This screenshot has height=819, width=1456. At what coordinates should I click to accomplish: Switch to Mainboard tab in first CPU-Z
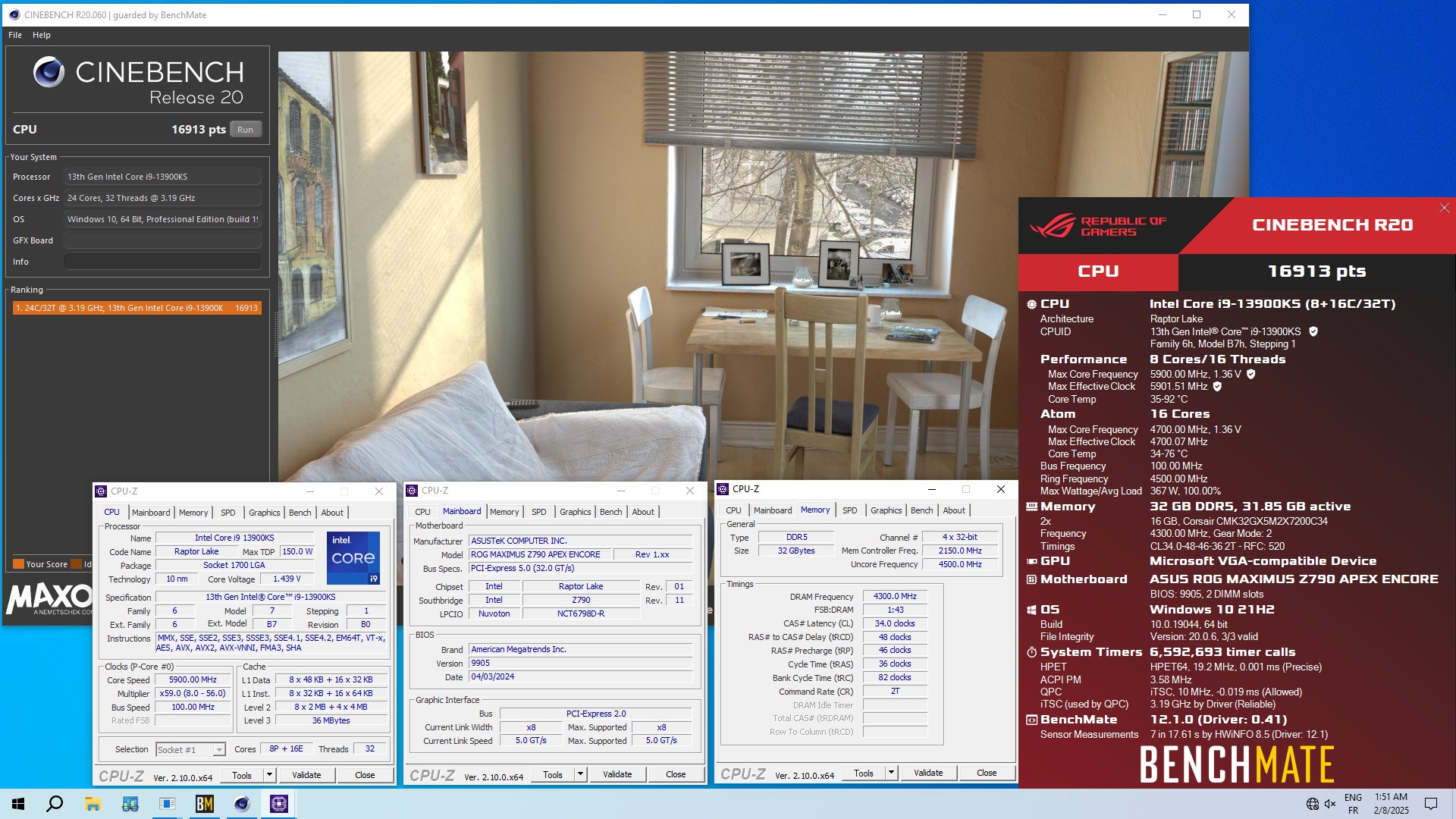pyautogui.click(x=151, y=513)
